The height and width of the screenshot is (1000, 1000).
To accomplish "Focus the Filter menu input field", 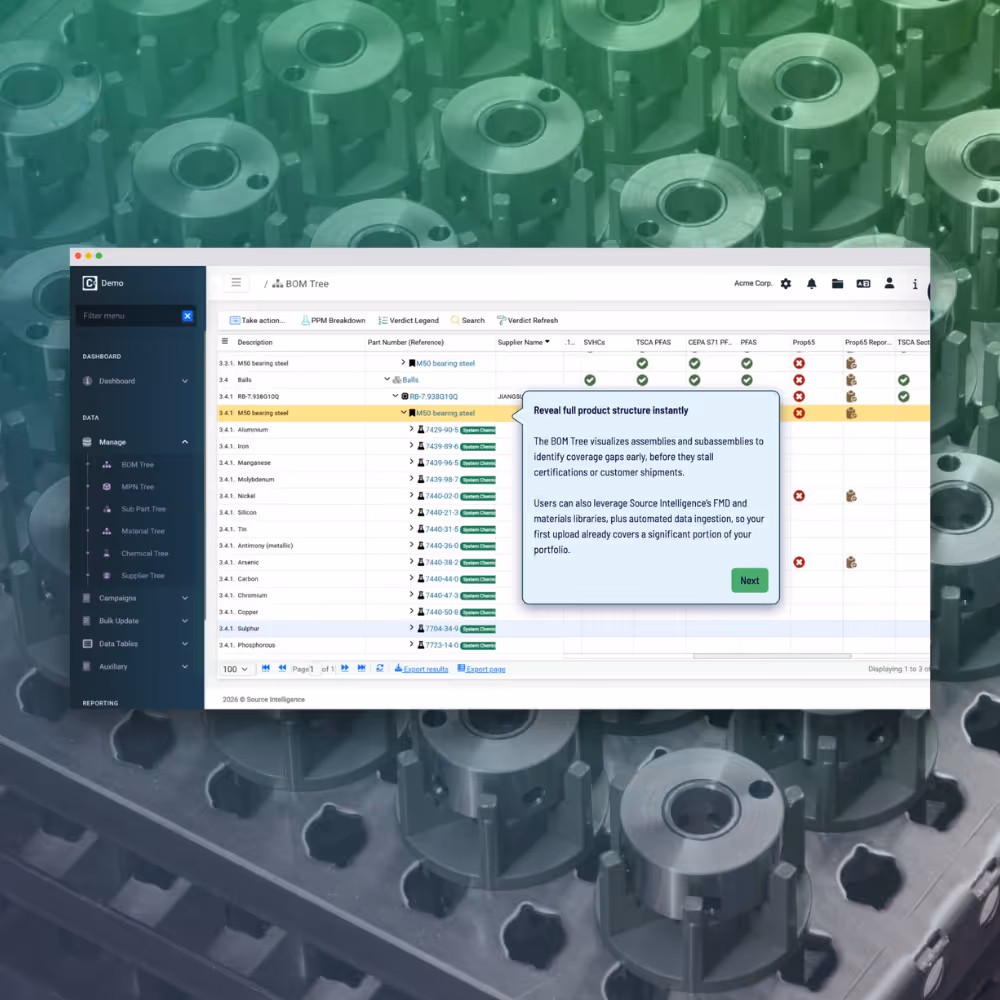I will [129, 316].
